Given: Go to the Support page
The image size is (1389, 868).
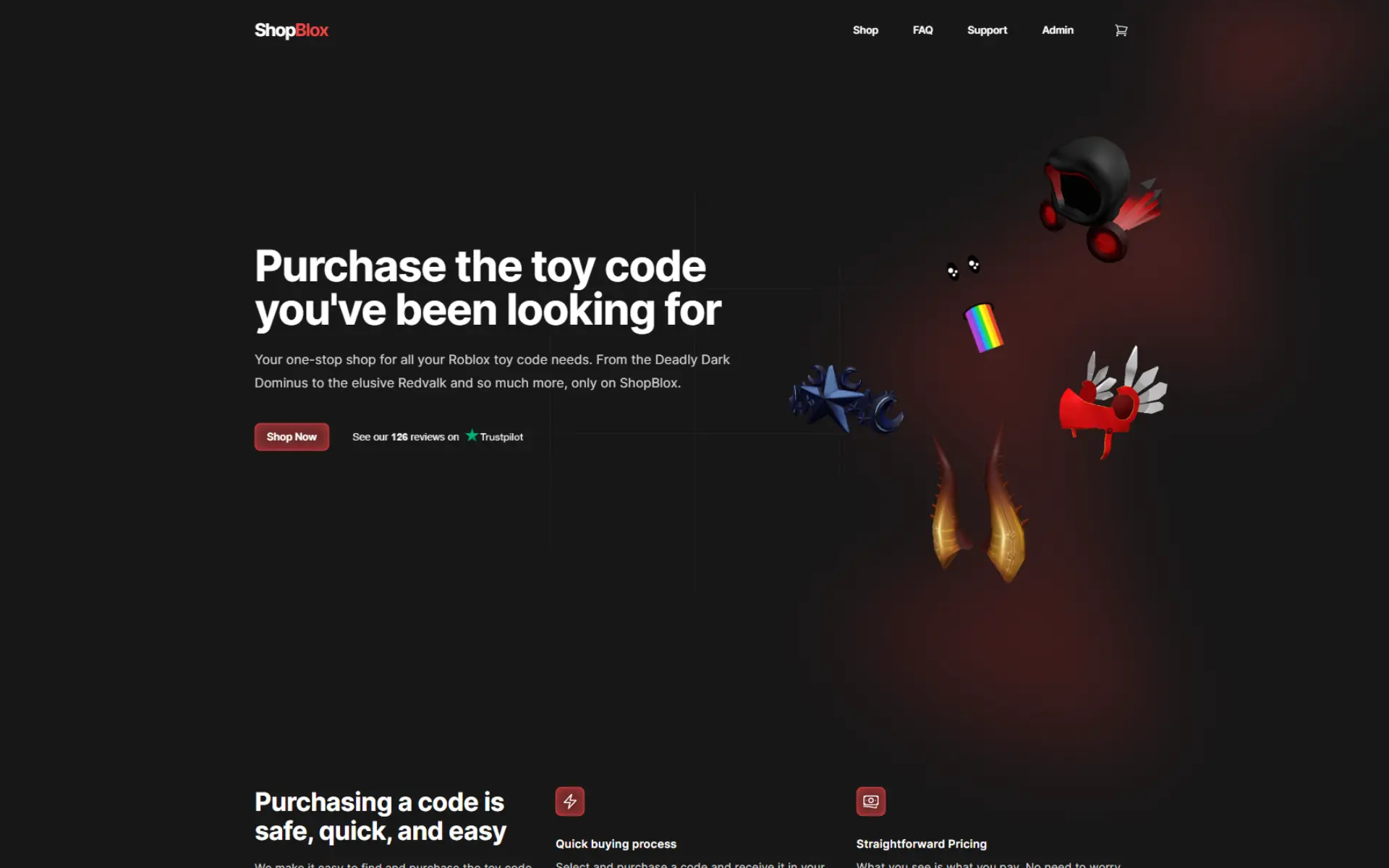Looking at the screenshot, I should pos(987,30).
